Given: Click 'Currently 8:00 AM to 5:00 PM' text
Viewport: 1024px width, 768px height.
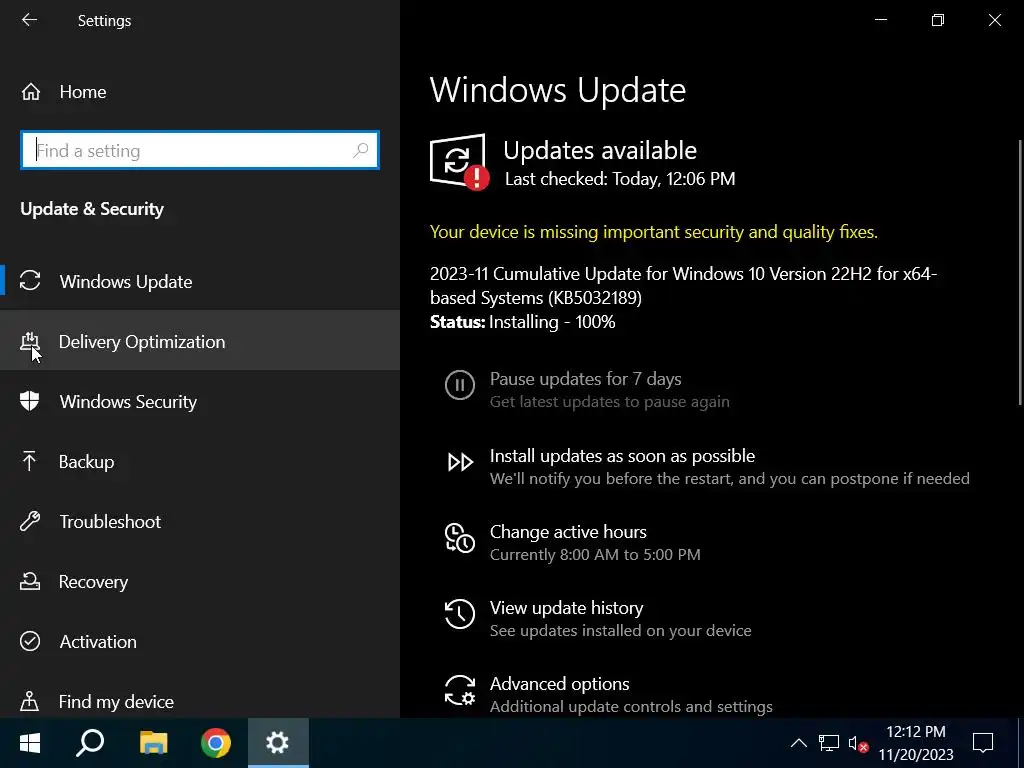Looking at the screenshot, I should click(595, 554).
